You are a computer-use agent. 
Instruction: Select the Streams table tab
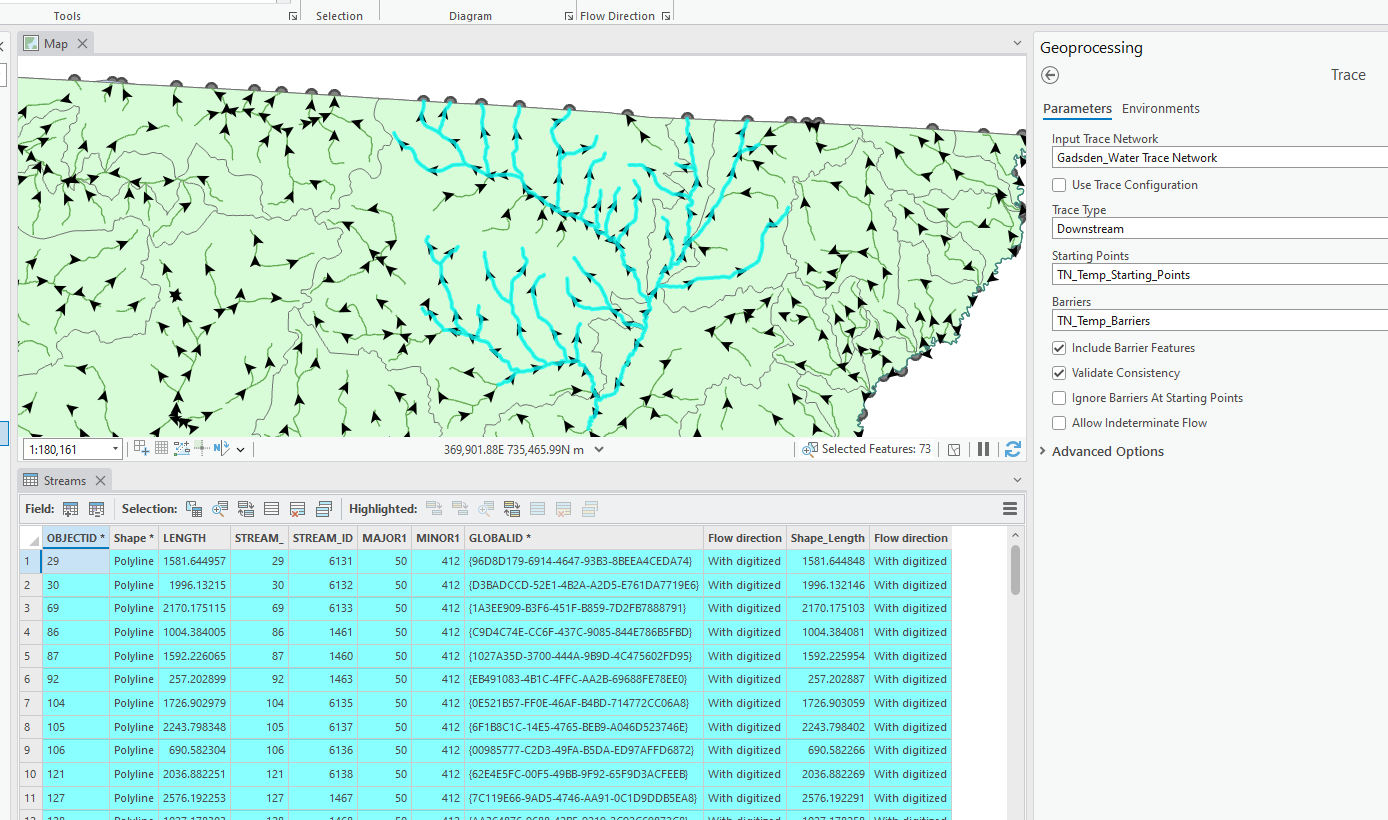[x=64, y=481]
